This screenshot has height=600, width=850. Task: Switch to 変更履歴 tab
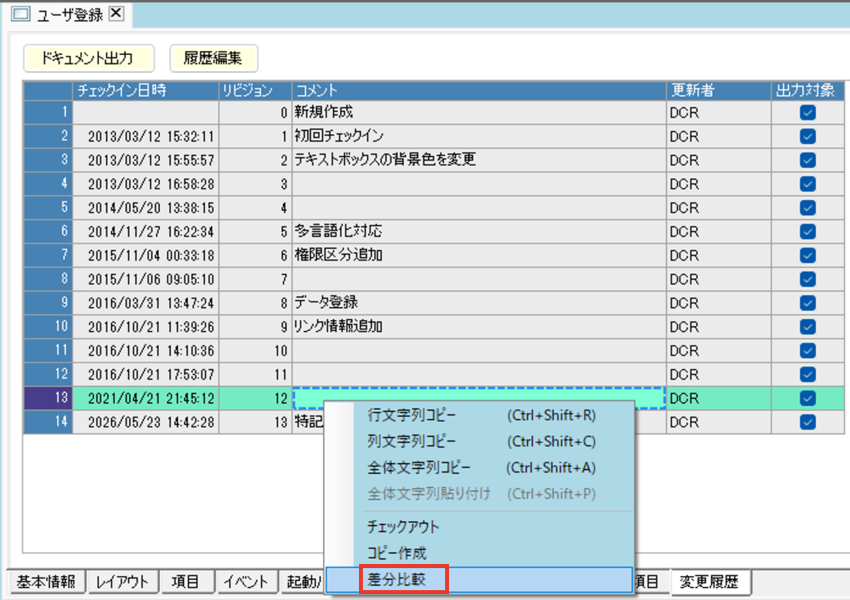point(710,582)
